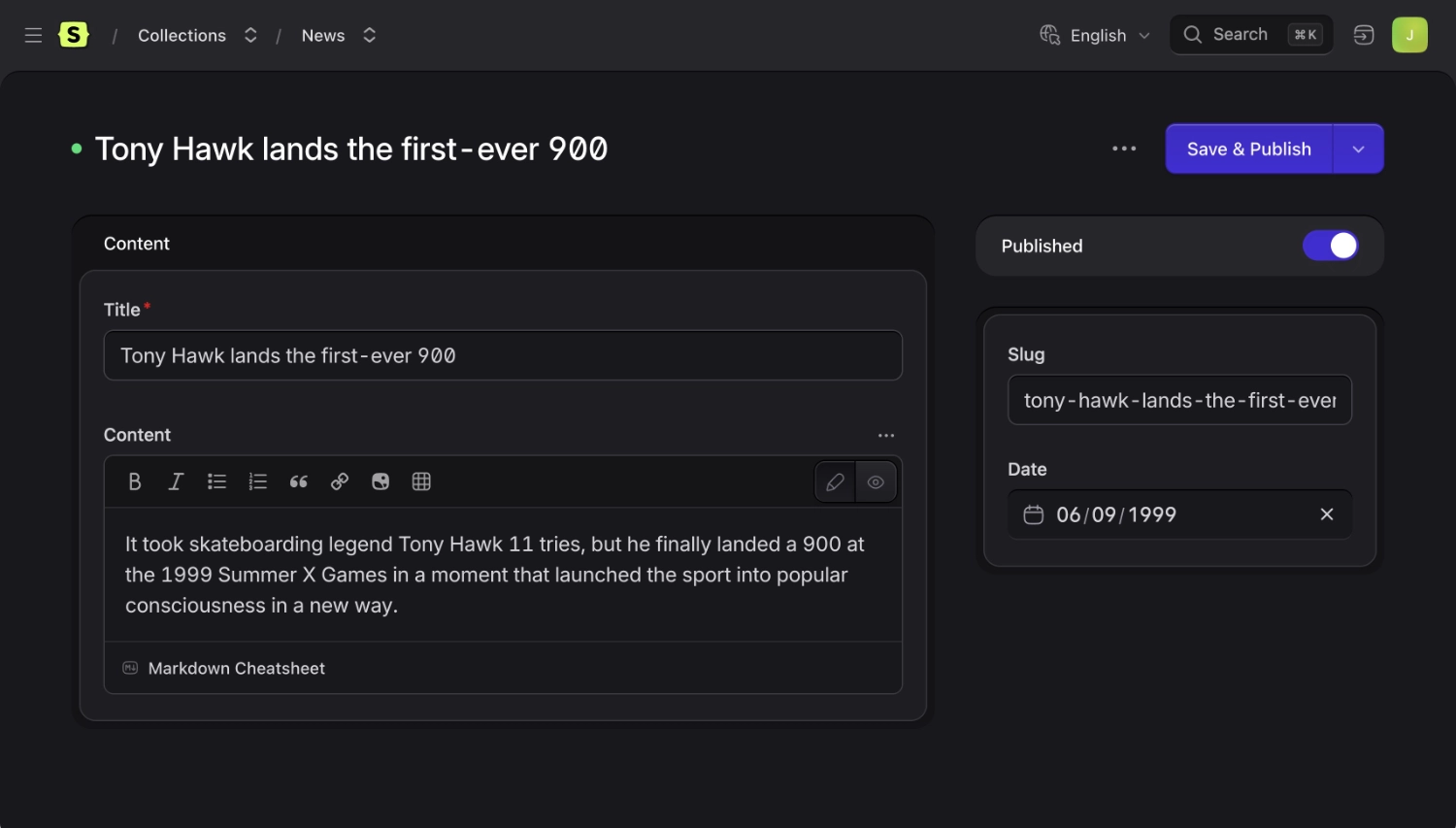Clear the 06/09/1999 date field

[1326, 514]
